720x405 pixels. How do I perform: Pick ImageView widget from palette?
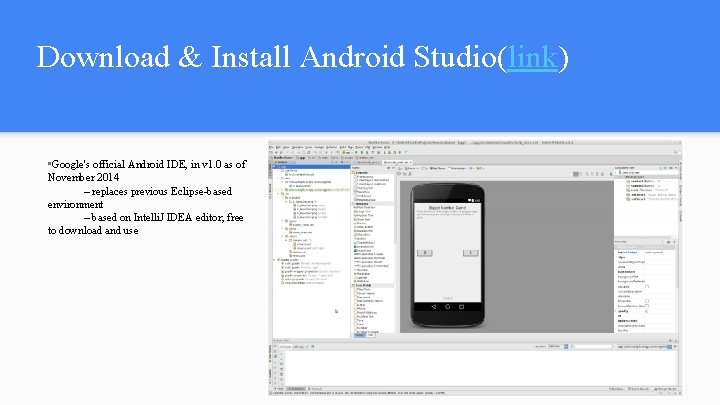[363, 250]
